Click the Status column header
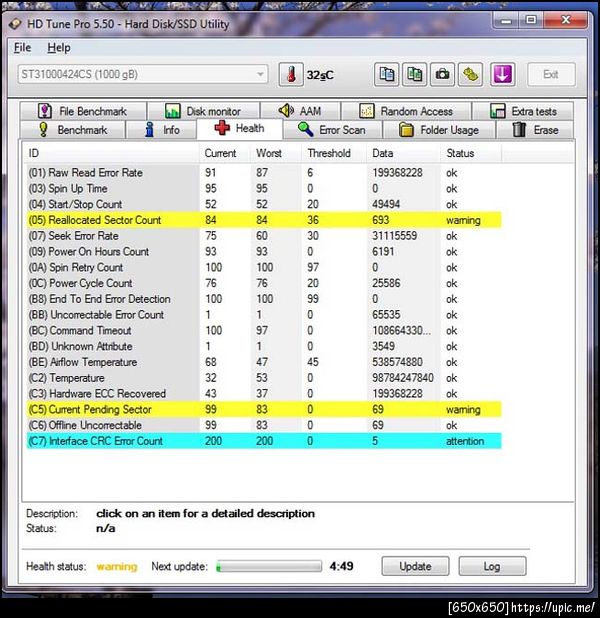Screen dimensions: 600x618 click(471, 153)
